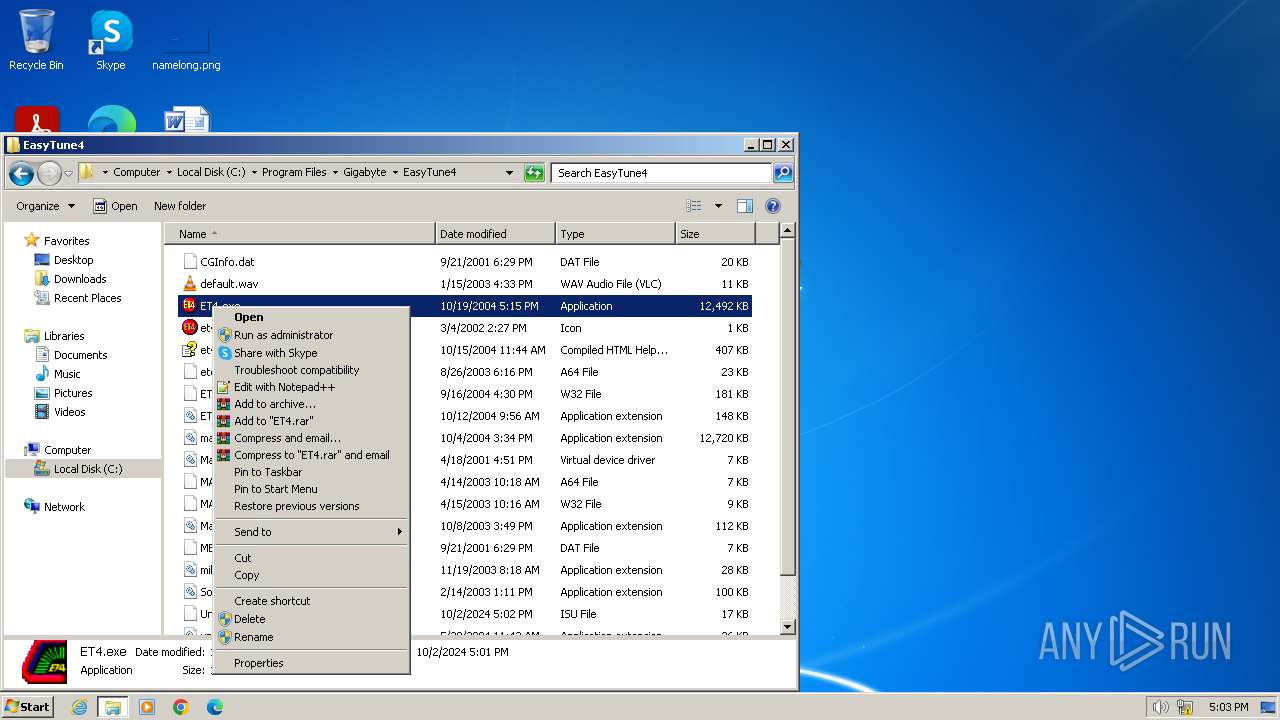Choose Rename in the context menu
The width and height of the screenshot is (1280, 720).
click(x=311, y=637)
